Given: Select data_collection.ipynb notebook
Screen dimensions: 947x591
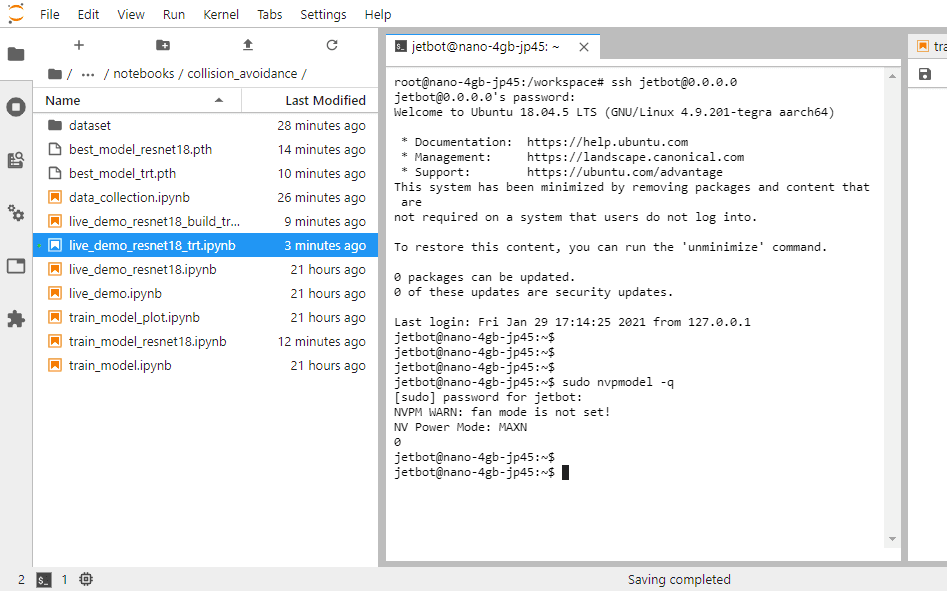Looking at the screenshot, I should pos(206,197).
